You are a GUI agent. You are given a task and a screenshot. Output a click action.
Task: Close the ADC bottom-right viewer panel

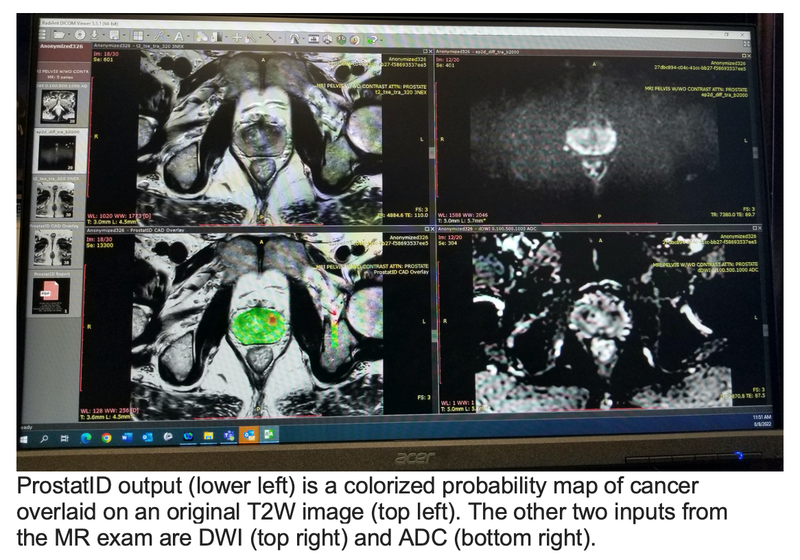pyautogui.click(x=760, y=228)
